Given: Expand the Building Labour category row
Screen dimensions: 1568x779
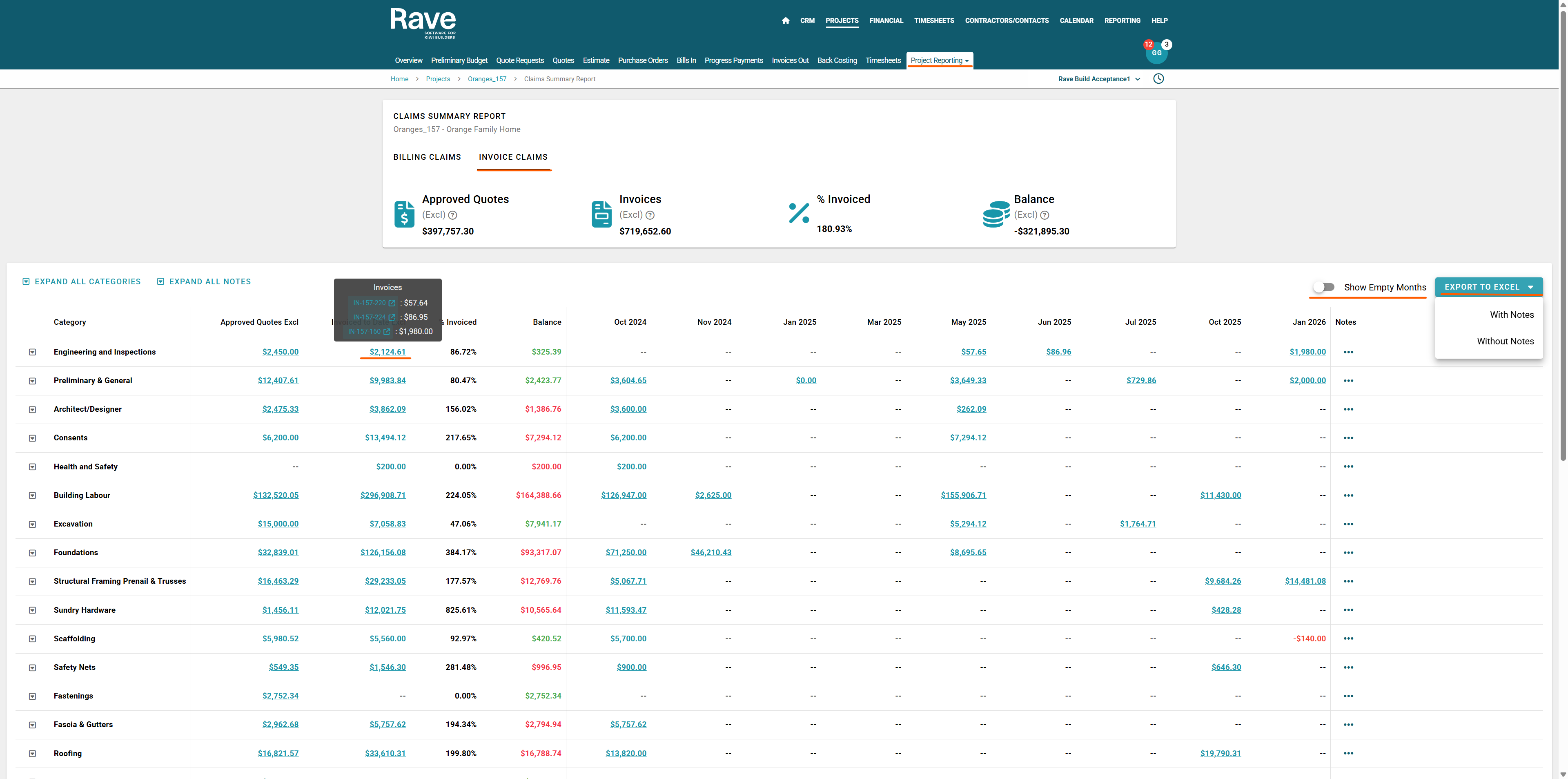Looking at the screenshot, I should pos(32,496).
